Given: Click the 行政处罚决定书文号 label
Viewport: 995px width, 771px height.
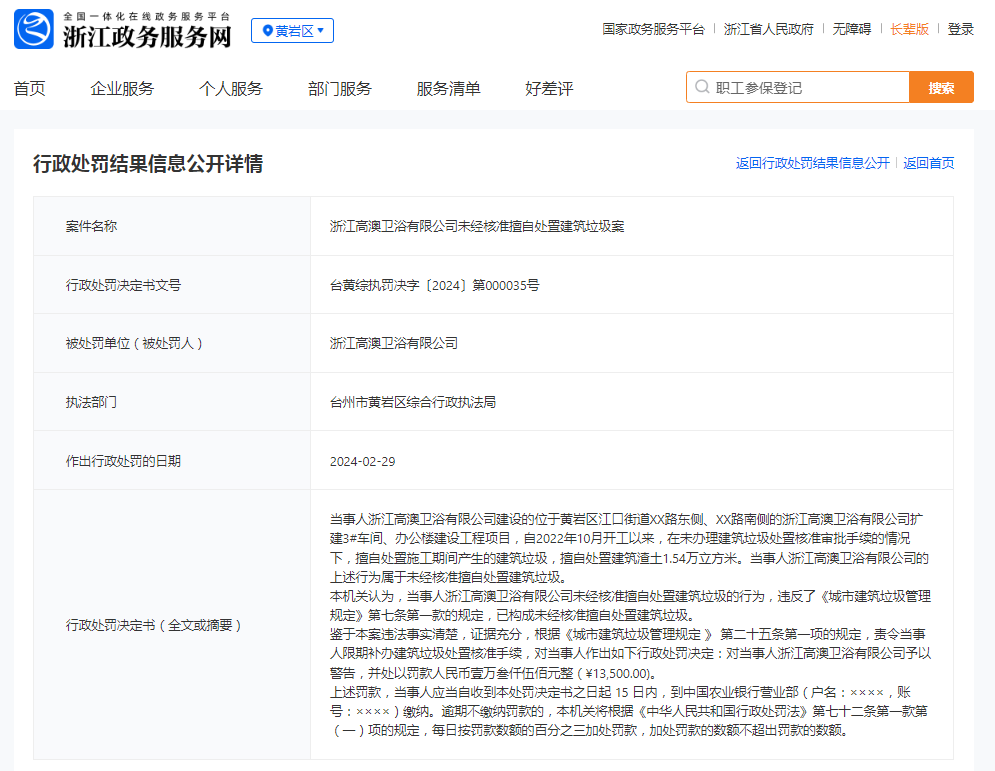Looking at the screenshot, I should pyautogui.click(x=123, y=285).
